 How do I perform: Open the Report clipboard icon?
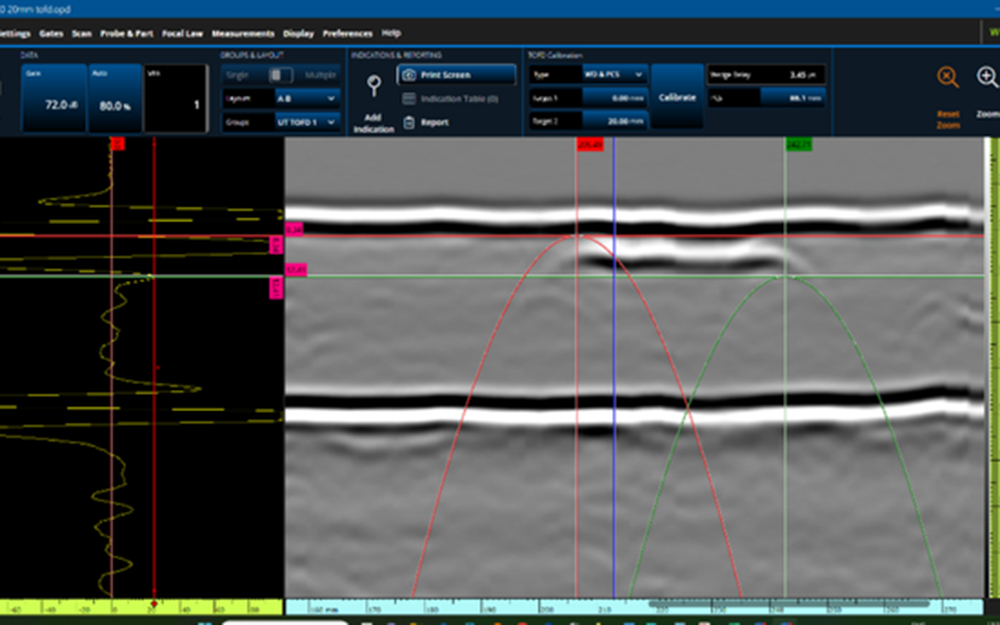coord(408,122)
